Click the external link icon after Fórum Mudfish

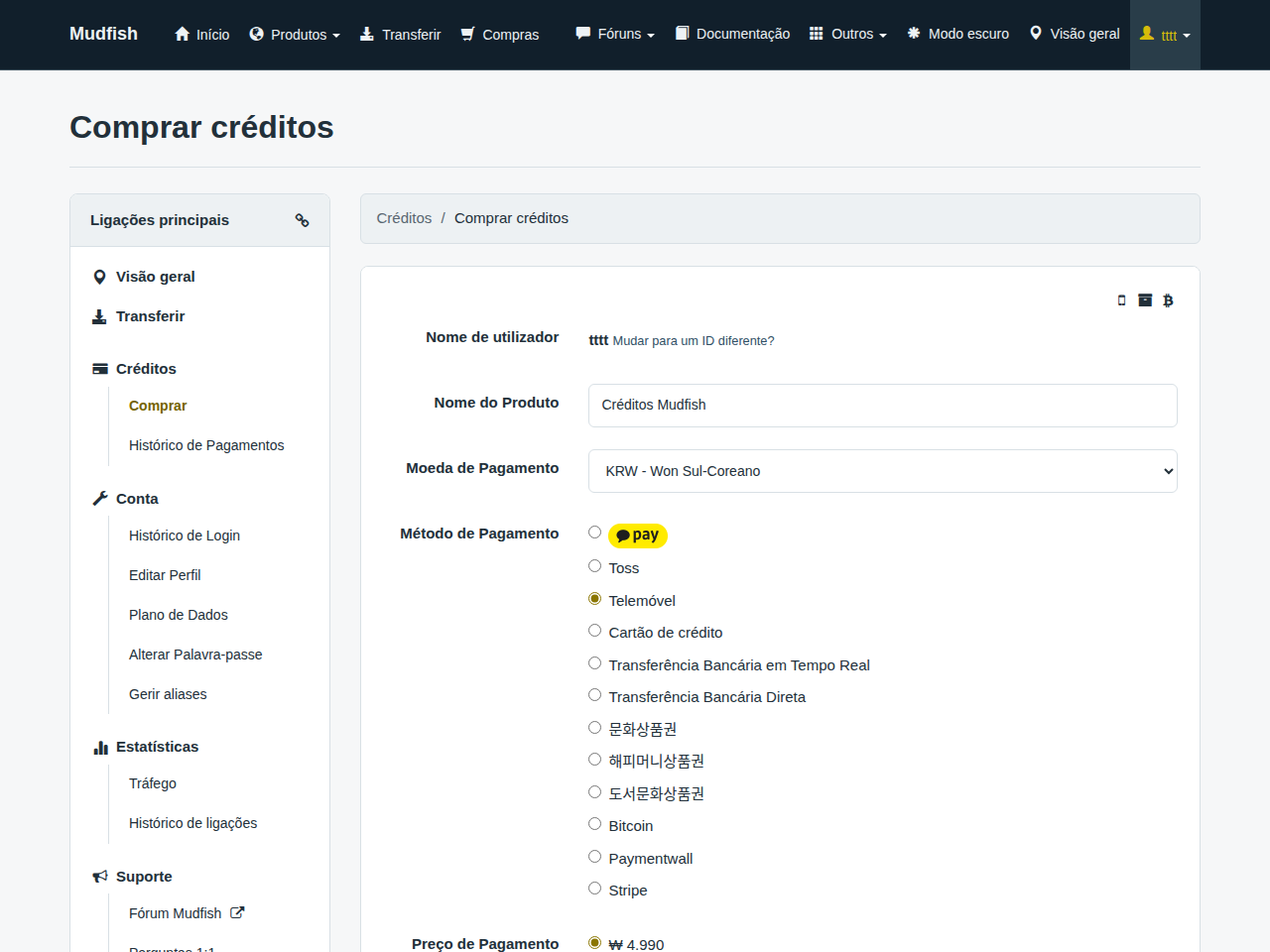point(237,913)
